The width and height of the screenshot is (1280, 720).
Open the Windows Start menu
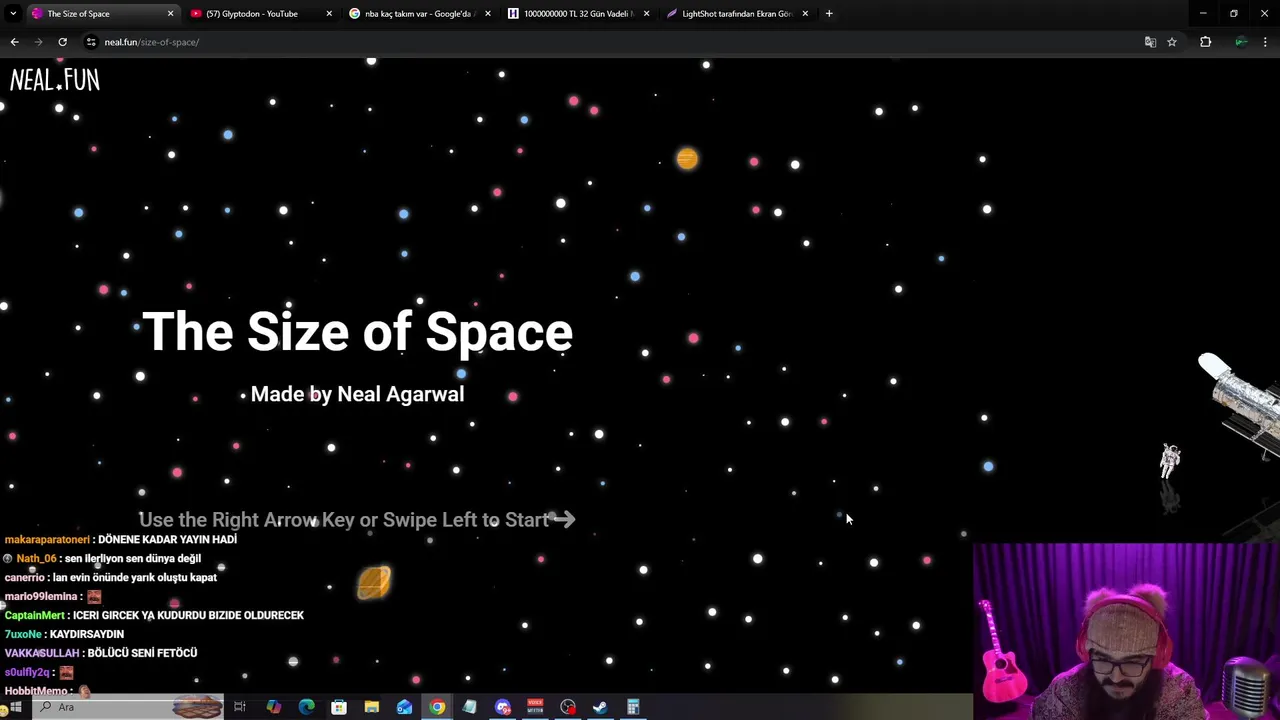point(15,707)
